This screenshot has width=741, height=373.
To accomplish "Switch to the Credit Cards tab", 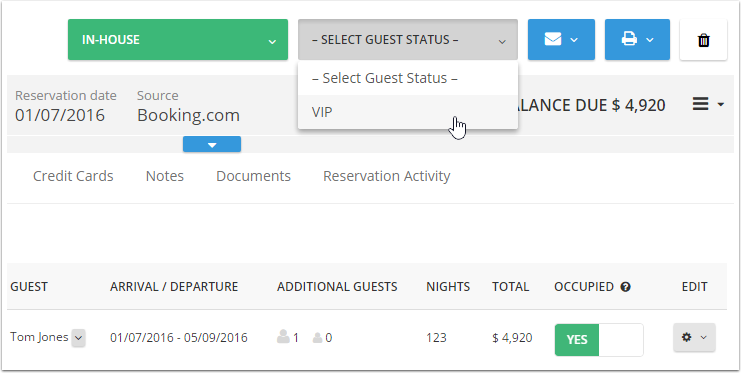I will pos(73,176).
